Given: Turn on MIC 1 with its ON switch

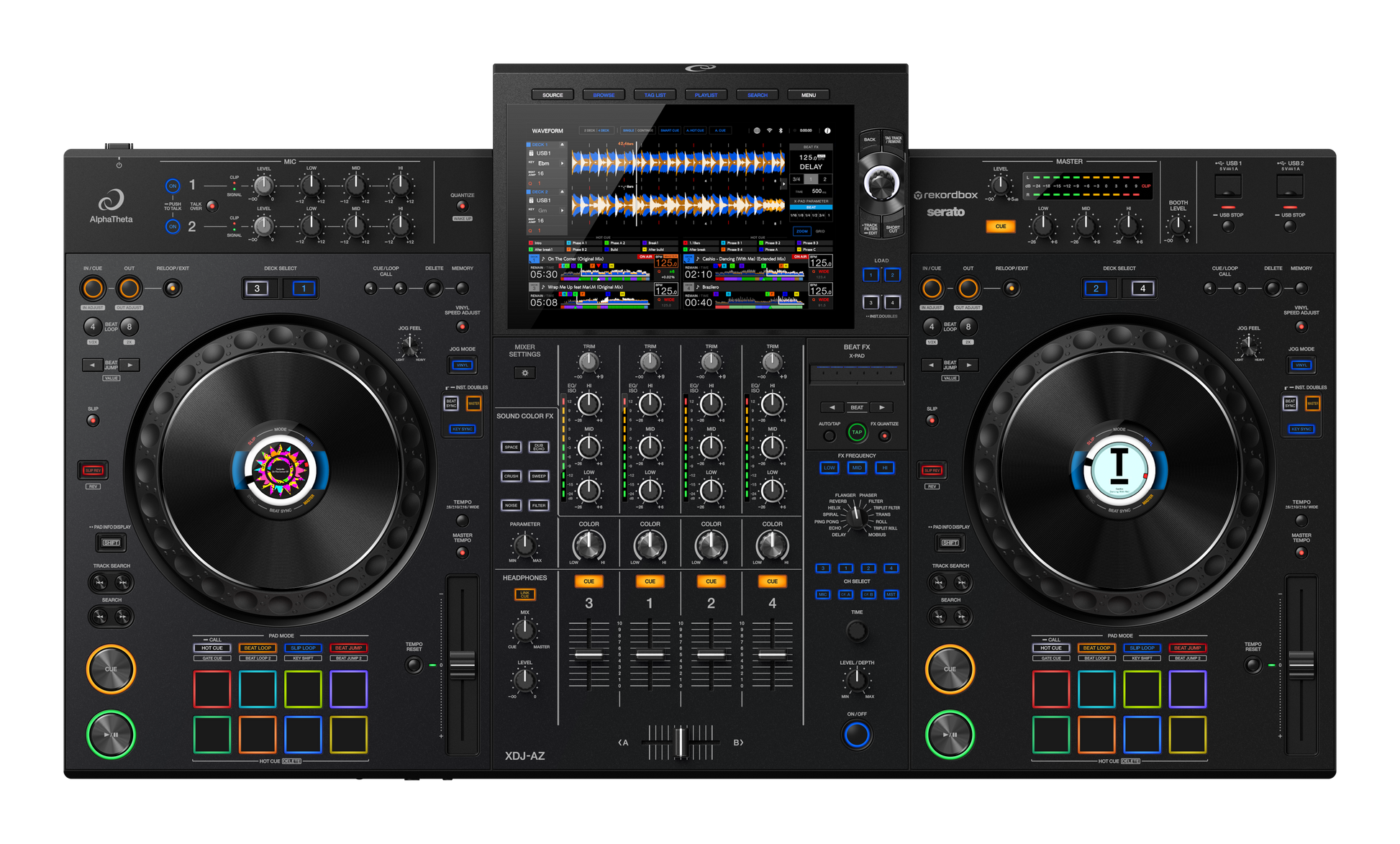Looking at the screenshot, I should [x=172, y=186].
